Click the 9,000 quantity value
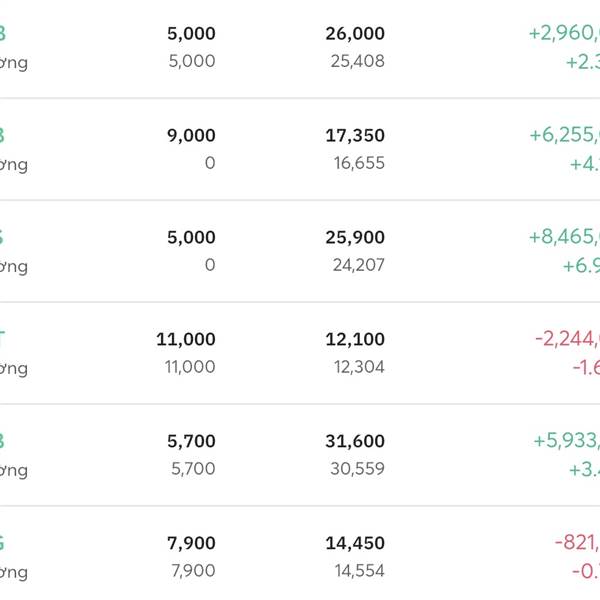600x600 pixels. (x=191, y=136)
